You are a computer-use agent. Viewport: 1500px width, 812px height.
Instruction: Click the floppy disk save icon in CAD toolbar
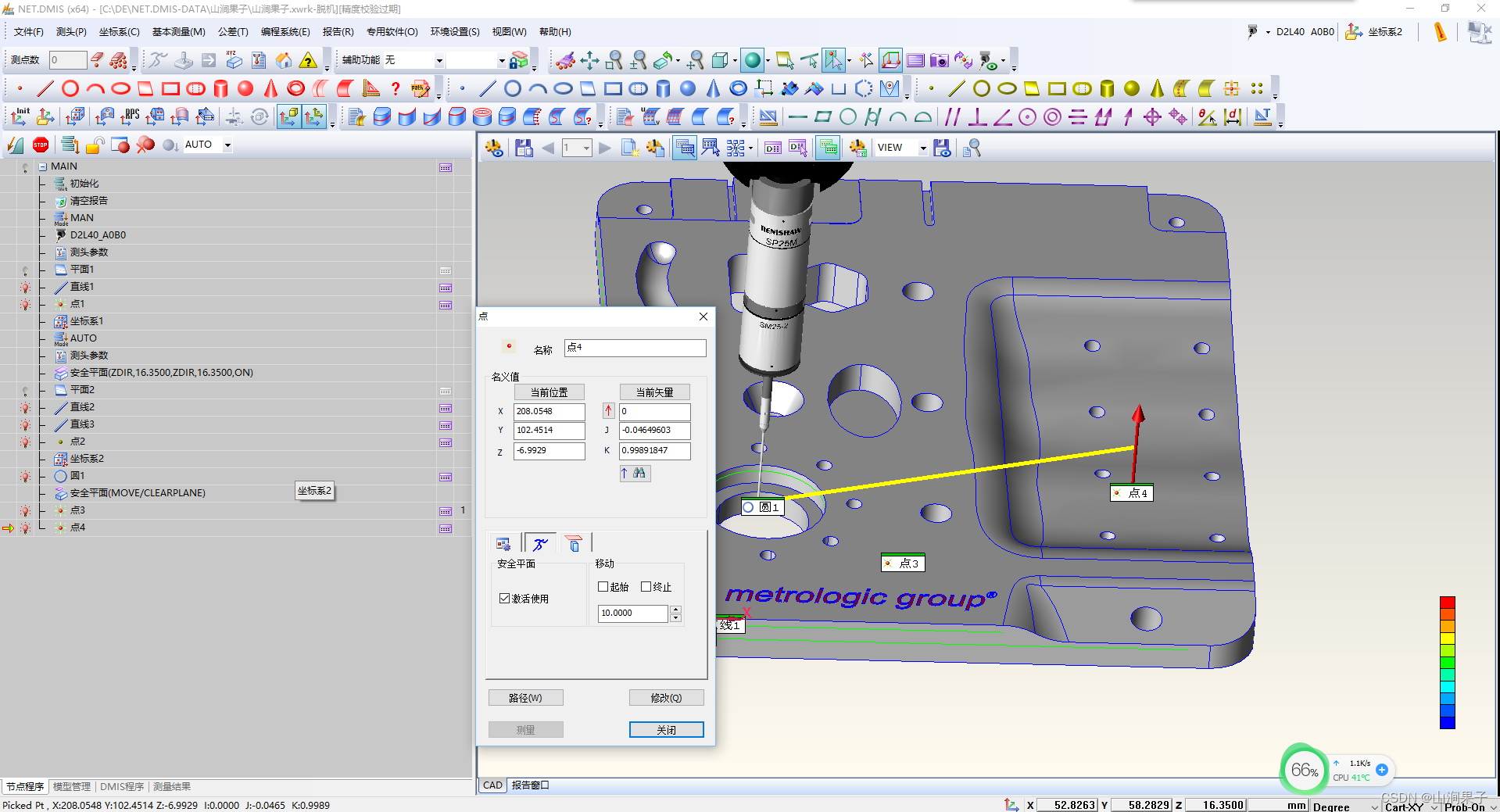pyautogui.click(x=524, y=148)
